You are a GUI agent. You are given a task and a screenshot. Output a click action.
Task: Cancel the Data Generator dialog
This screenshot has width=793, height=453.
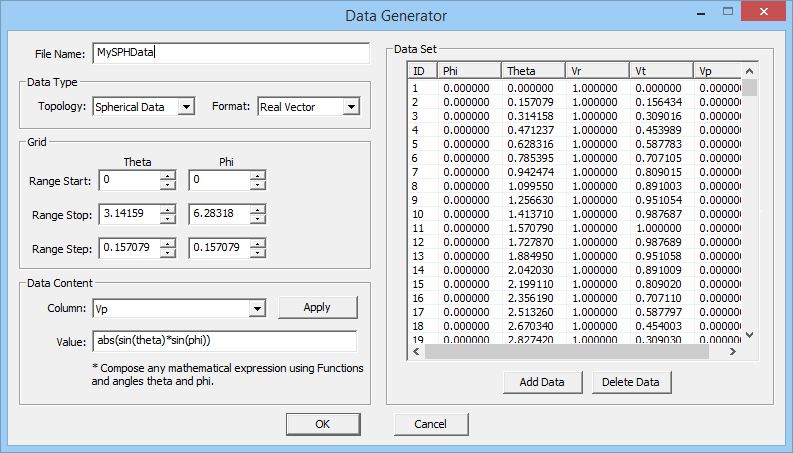pyautogui.click(x=430, y=424)
